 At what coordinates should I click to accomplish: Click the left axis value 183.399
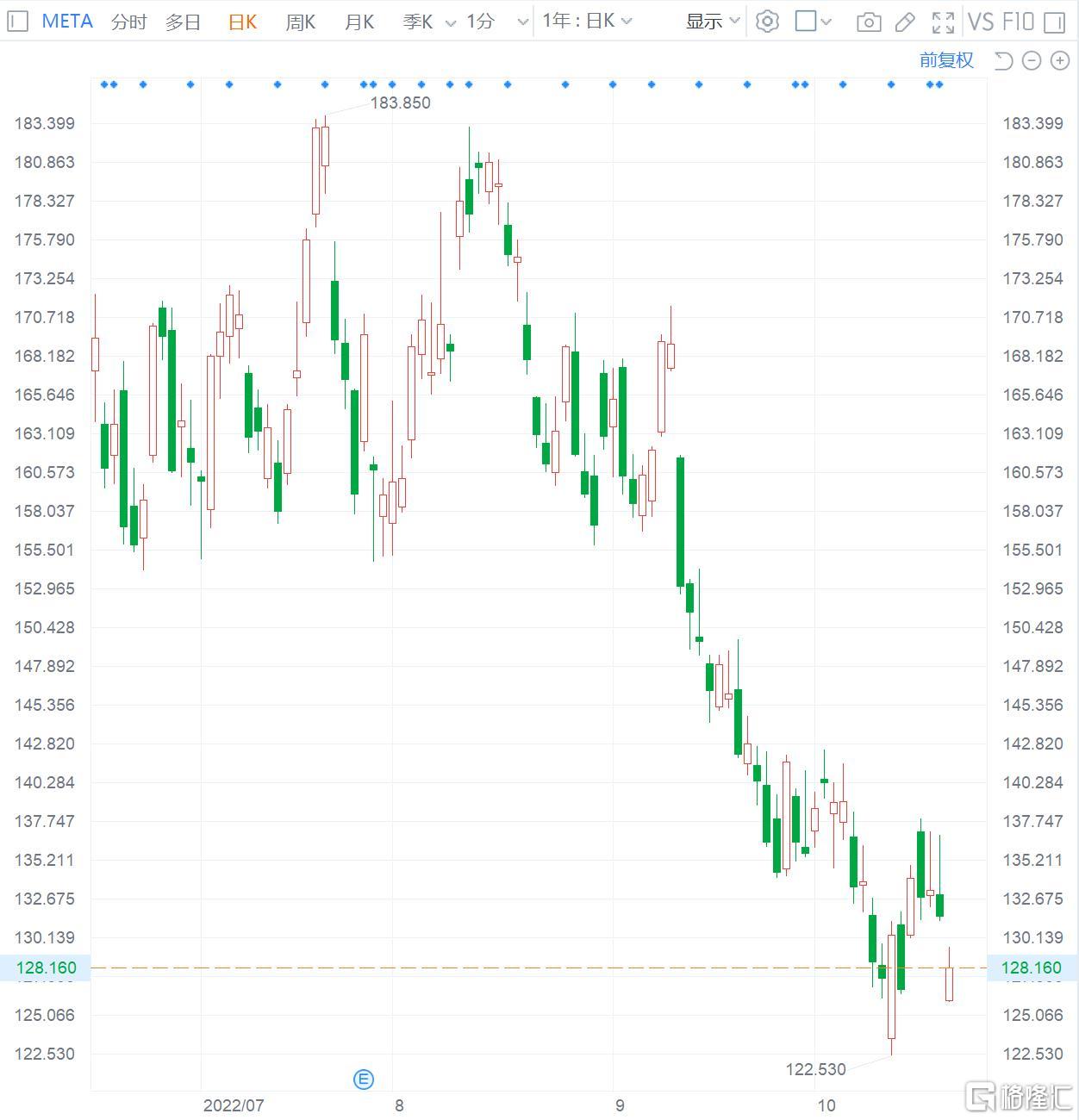(44, 123)
